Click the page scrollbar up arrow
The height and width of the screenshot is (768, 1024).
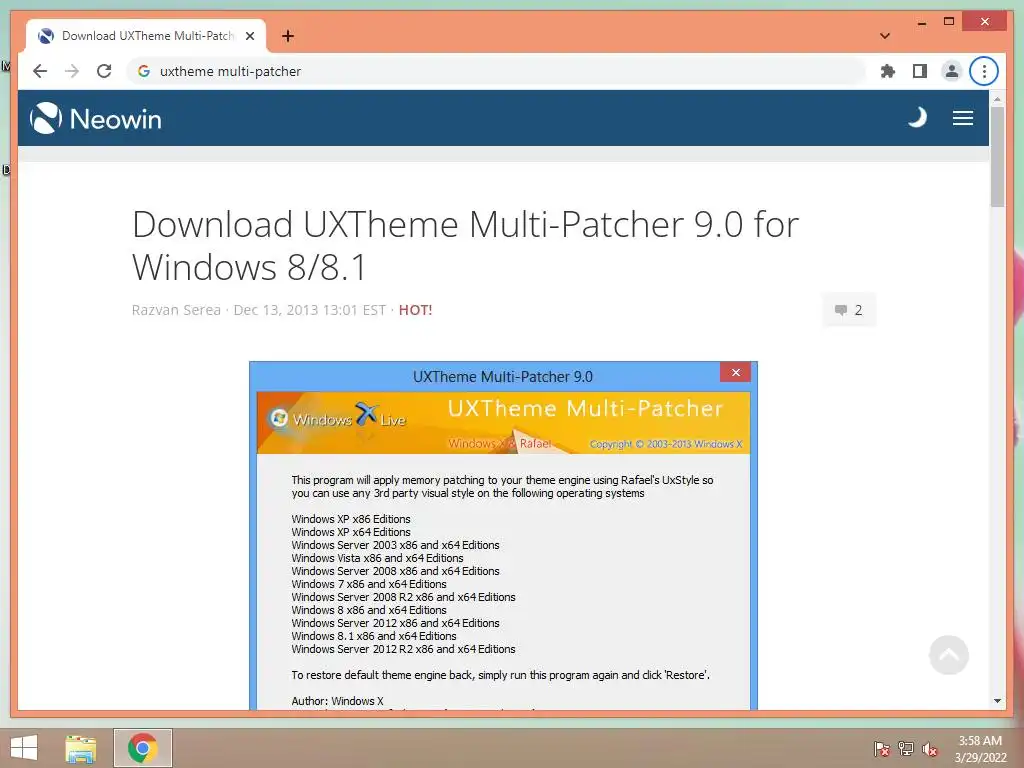tap(997, 99)
